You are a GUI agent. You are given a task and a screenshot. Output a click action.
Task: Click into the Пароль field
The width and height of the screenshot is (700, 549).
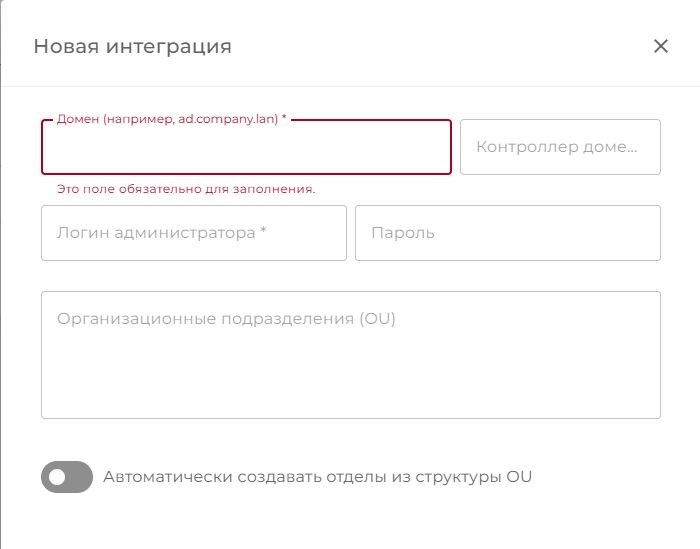[508, 233]
